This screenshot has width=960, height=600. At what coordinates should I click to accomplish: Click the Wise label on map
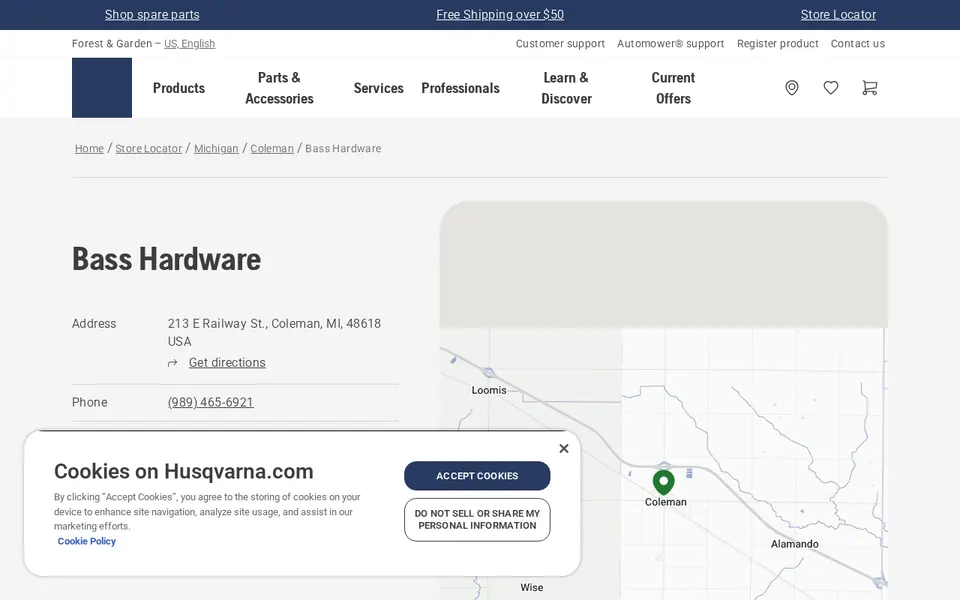[x=531, y=587]
